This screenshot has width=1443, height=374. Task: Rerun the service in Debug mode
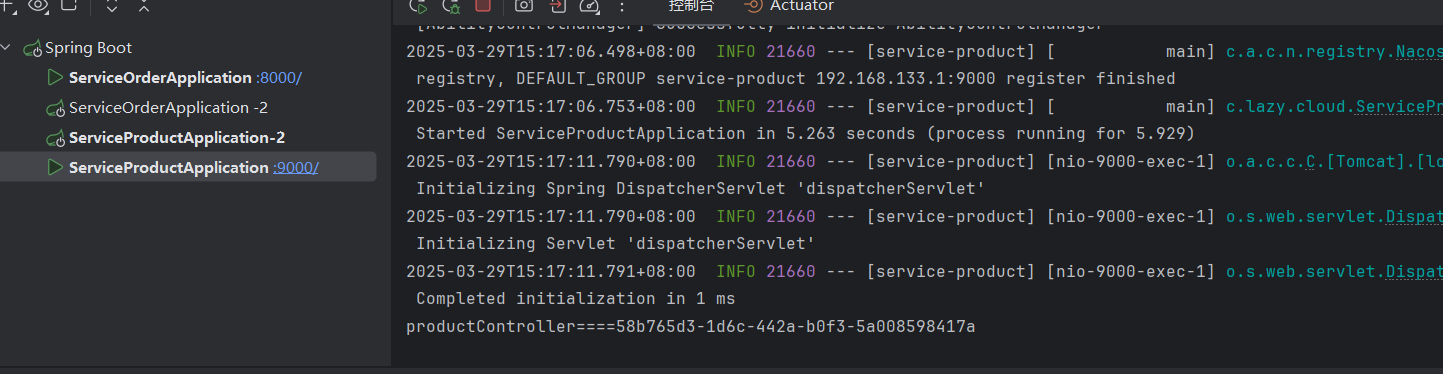click(x=451, y=6)
